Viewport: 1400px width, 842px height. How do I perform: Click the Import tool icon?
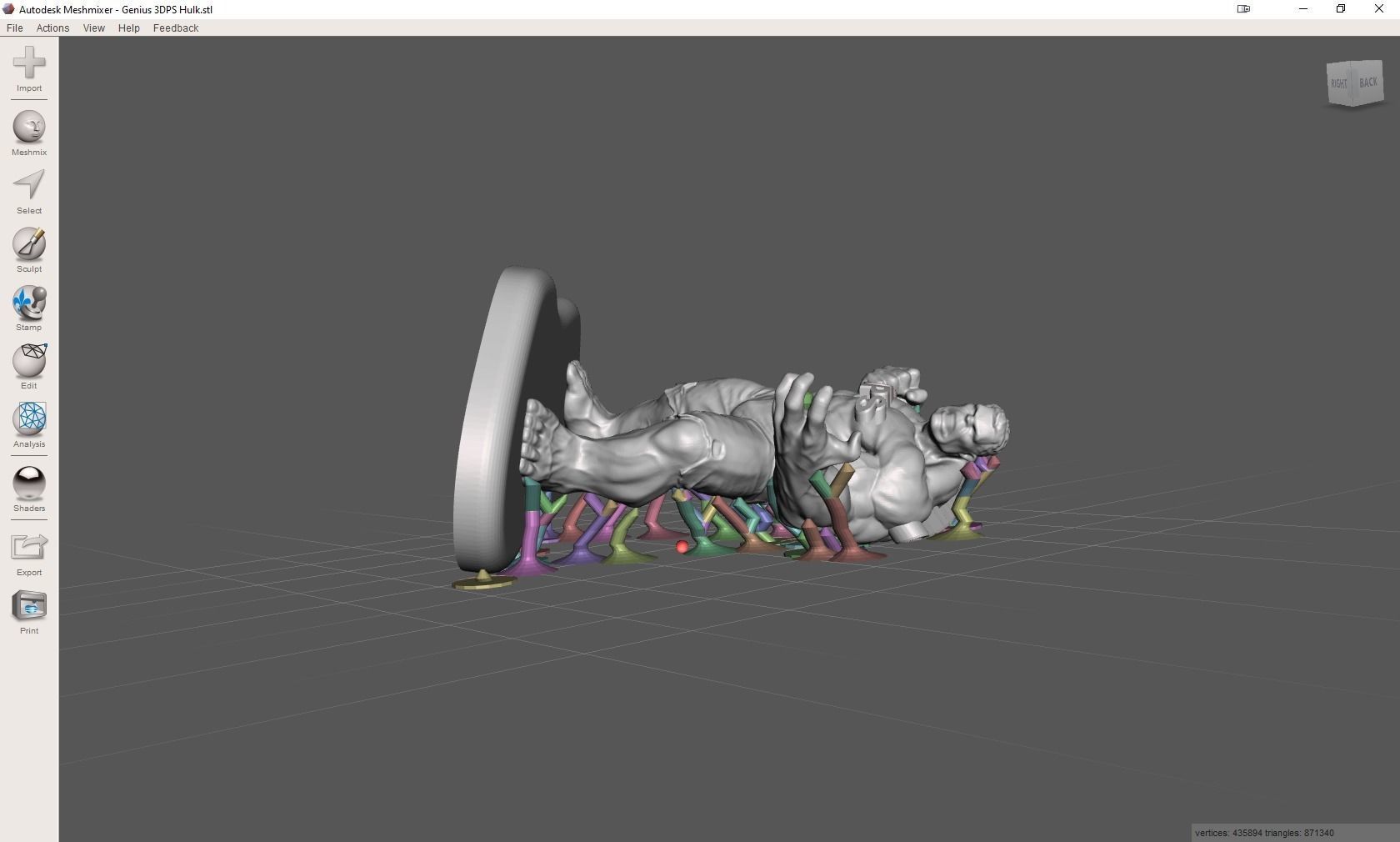tap(29, 63)
